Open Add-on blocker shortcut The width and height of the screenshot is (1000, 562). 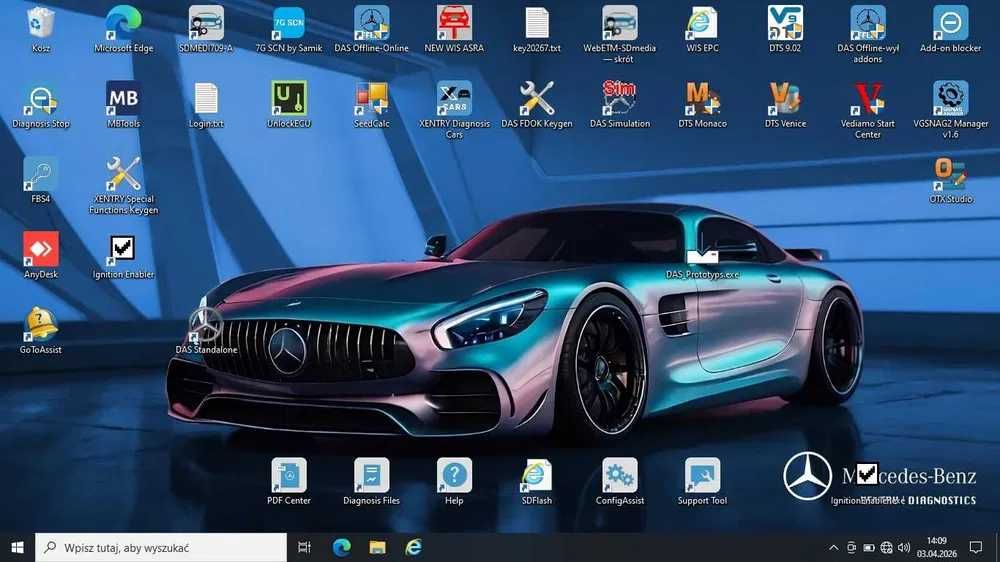point(950,23)
